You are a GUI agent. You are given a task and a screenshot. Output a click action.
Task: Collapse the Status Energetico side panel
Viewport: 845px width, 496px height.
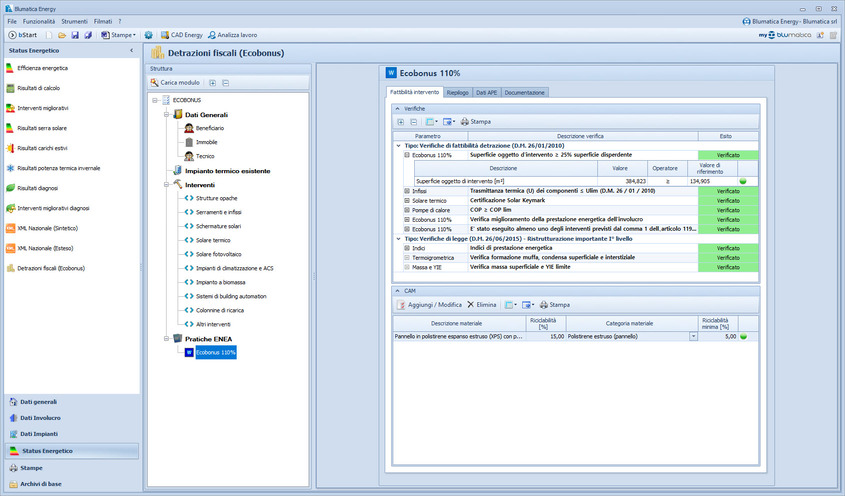point(131,51)
